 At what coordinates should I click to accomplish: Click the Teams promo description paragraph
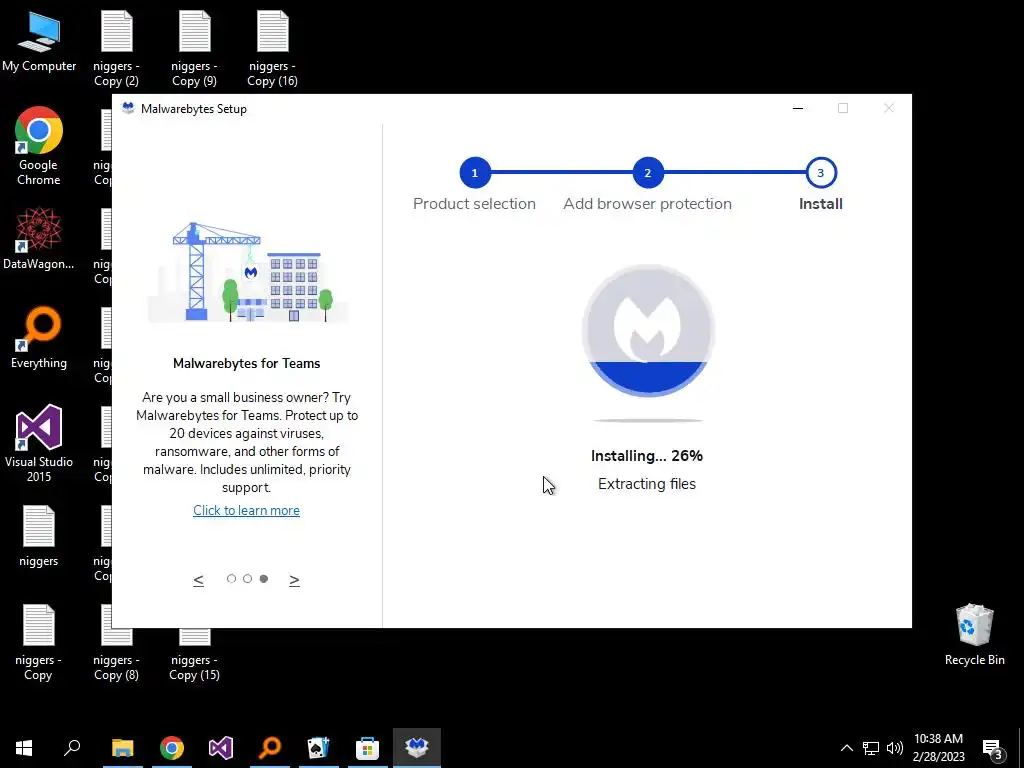247,442
